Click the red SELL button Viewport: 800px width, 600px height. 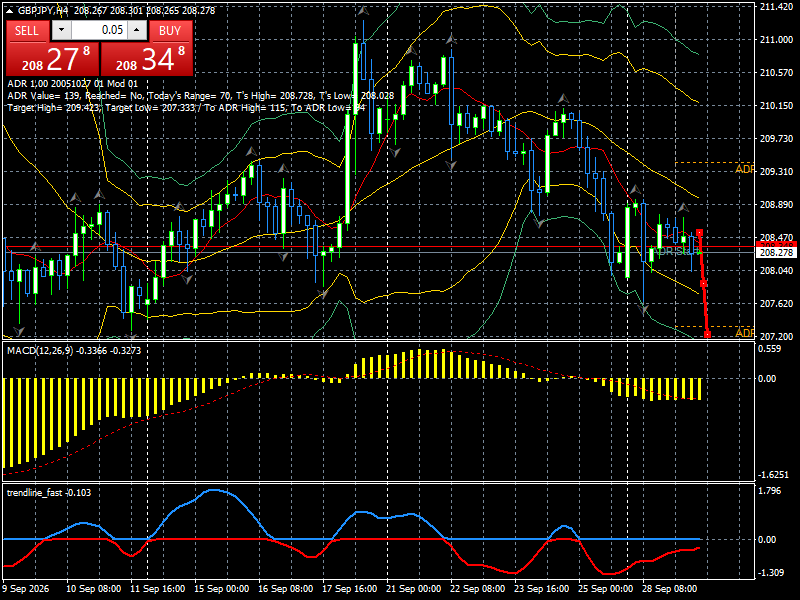tap(28, 31)
